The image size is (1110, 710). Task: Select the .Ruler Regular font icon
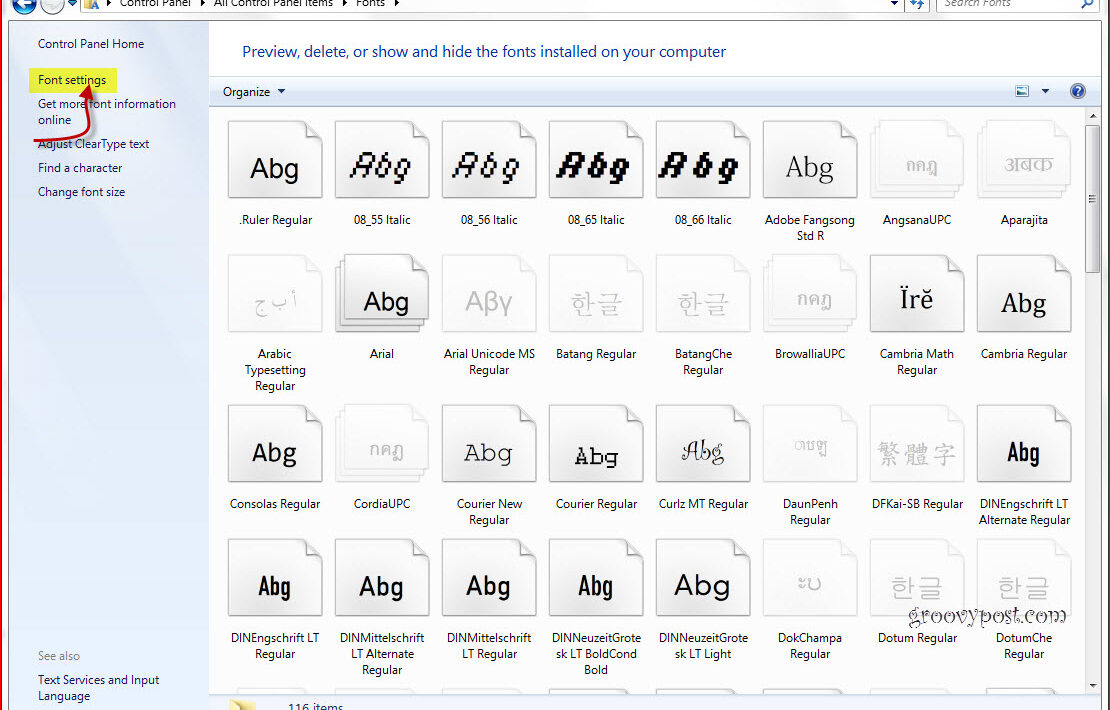tap(275, 159)
